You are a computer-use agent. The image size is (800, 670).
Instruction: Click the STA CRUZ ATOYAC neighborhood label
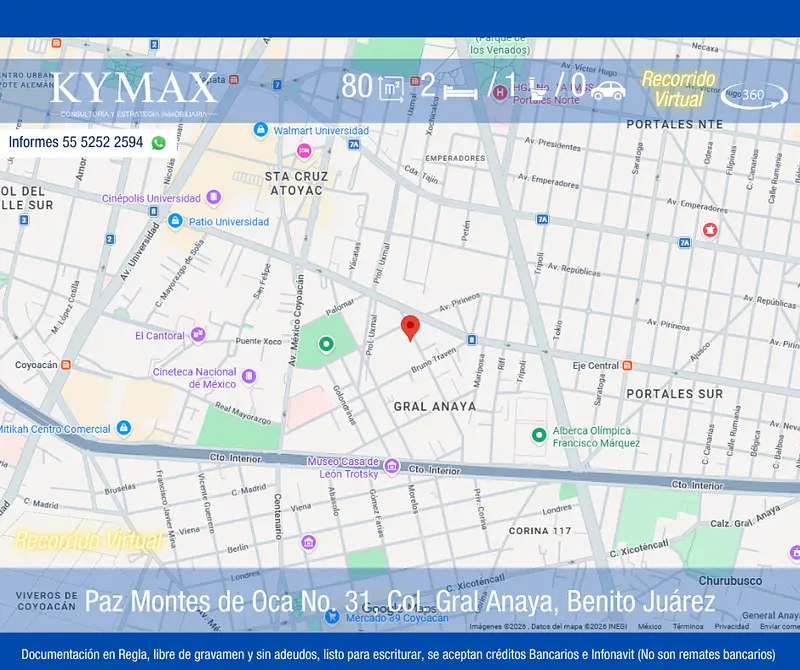click(x=296, y=183)
